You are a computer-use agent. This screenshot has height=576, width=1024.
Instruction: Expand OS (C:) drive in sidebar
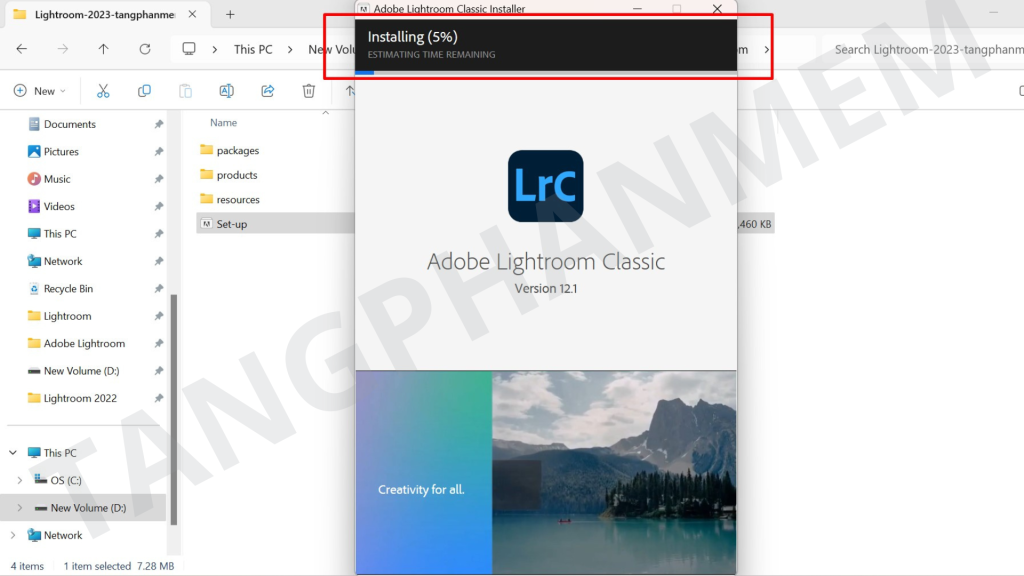[20, 480]
